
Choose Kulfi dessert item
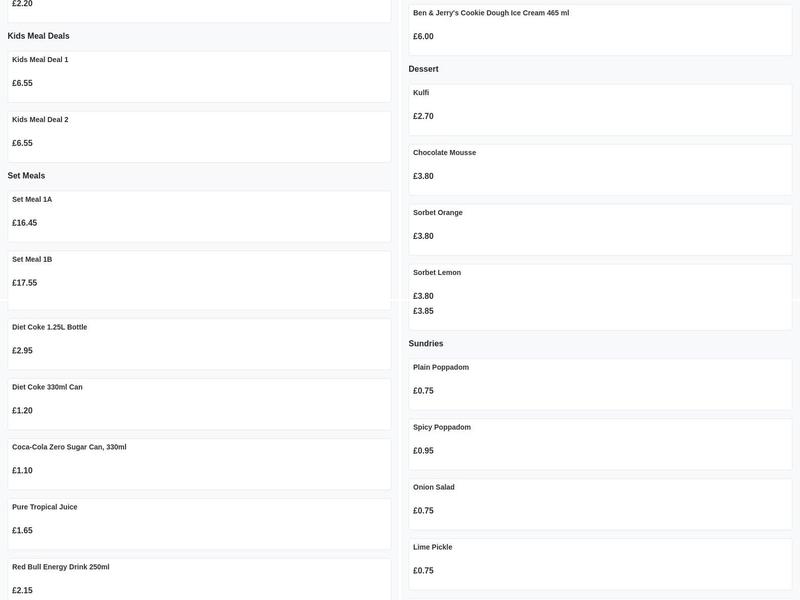(600, 109)
